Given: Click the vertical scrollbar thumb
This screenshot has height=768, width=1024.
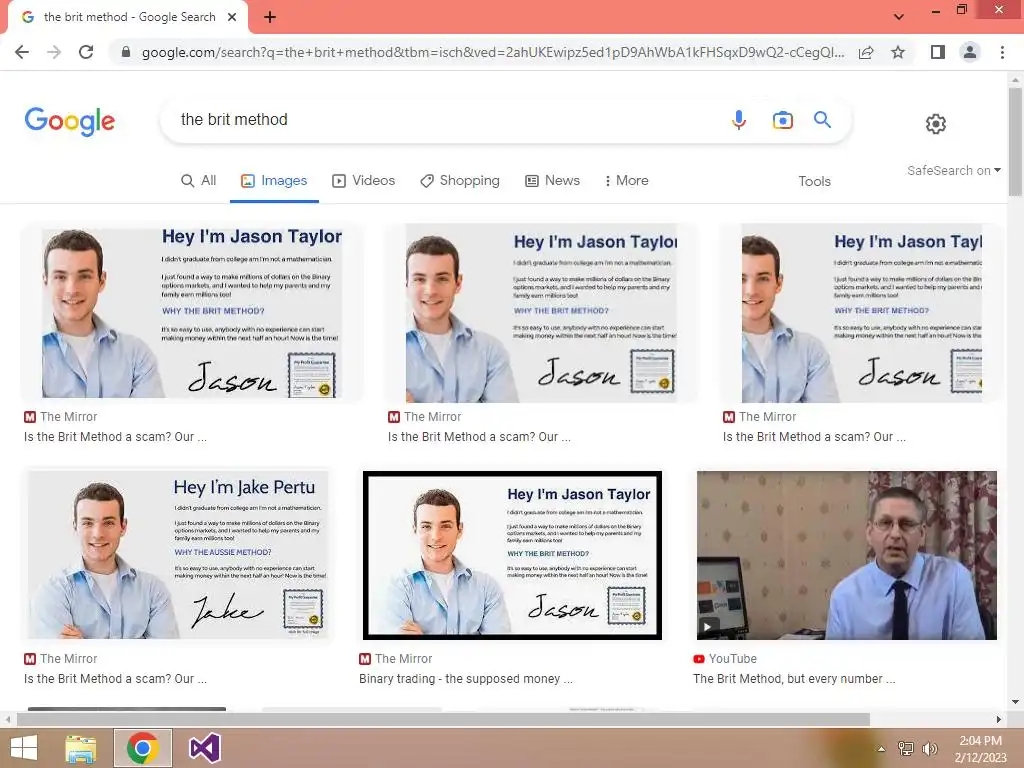Looking at the screenshot, I should [x=1015, y=140].
